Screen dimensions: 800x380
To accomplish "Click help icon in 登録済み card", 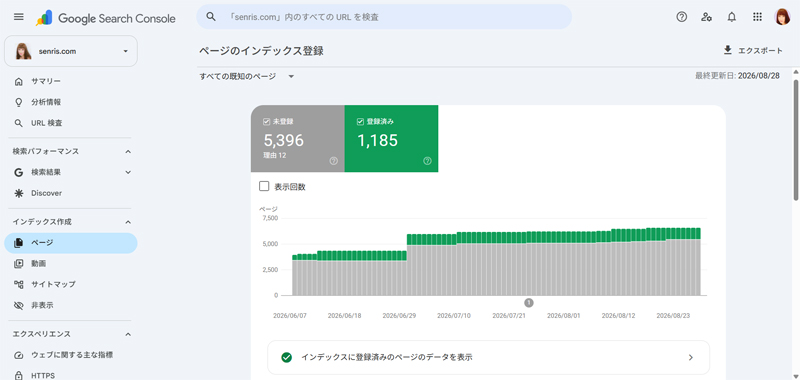I will tap(428, 161).
